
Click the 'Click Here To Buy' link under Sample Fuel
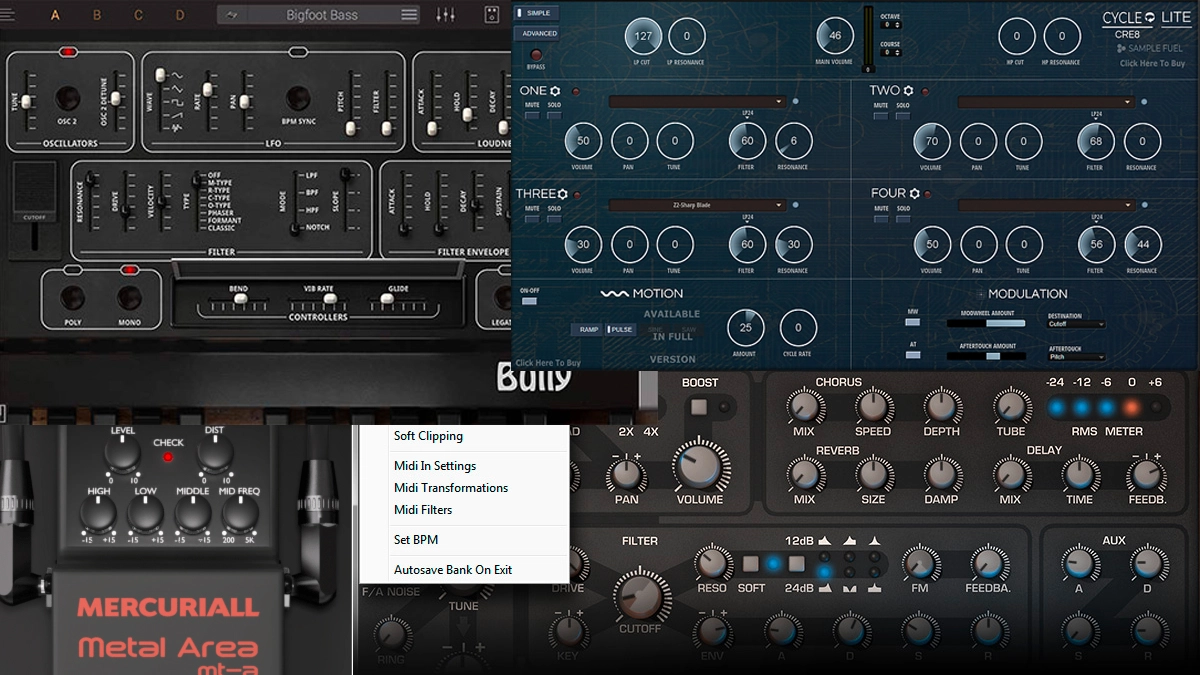[x=1152, y=64]
